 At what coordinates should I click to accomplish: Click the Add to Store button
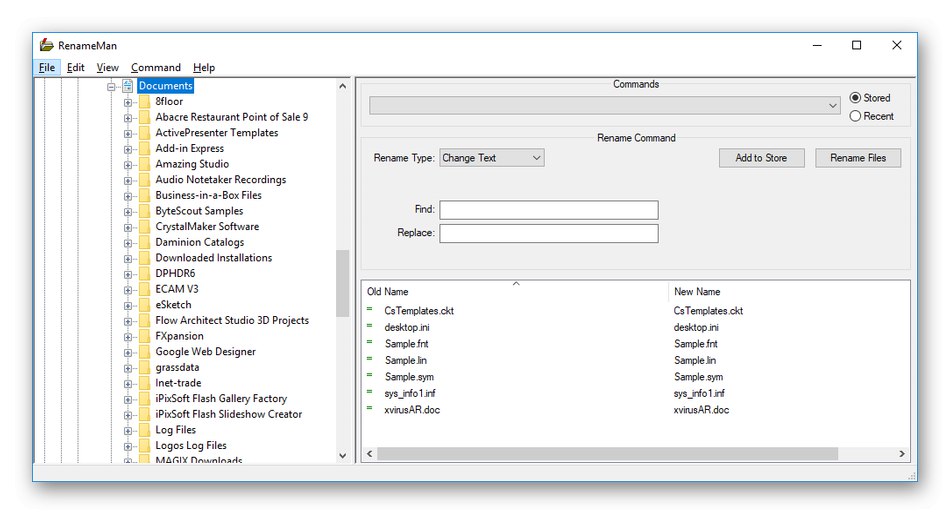(x=762, y=158)
